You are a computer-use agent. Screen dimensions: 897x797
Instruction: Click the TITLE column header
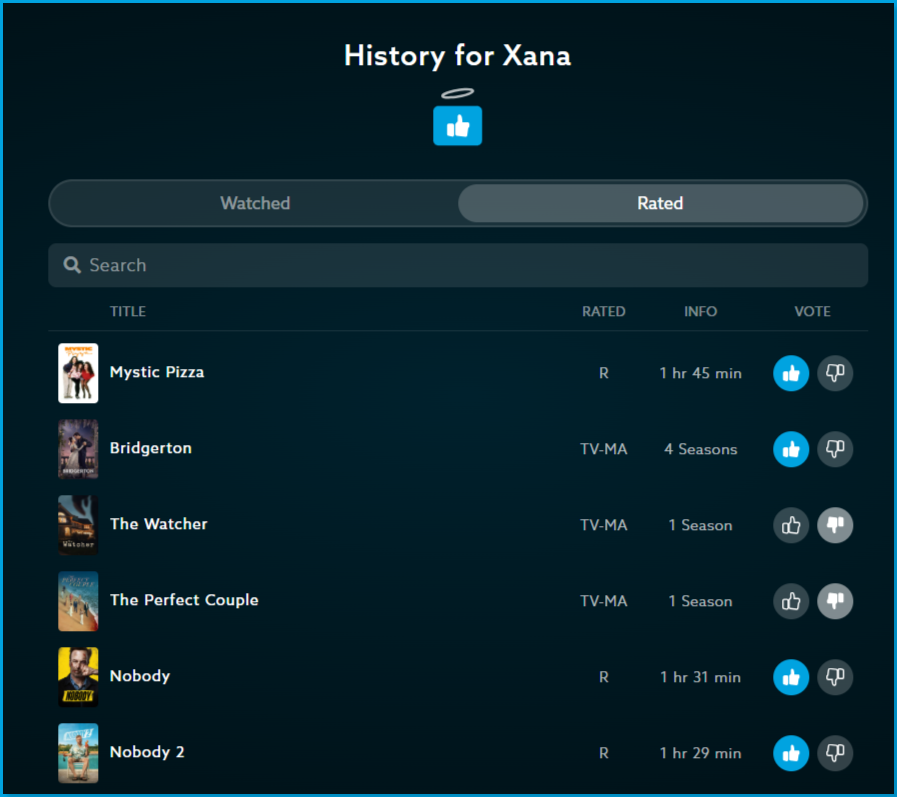128,311
